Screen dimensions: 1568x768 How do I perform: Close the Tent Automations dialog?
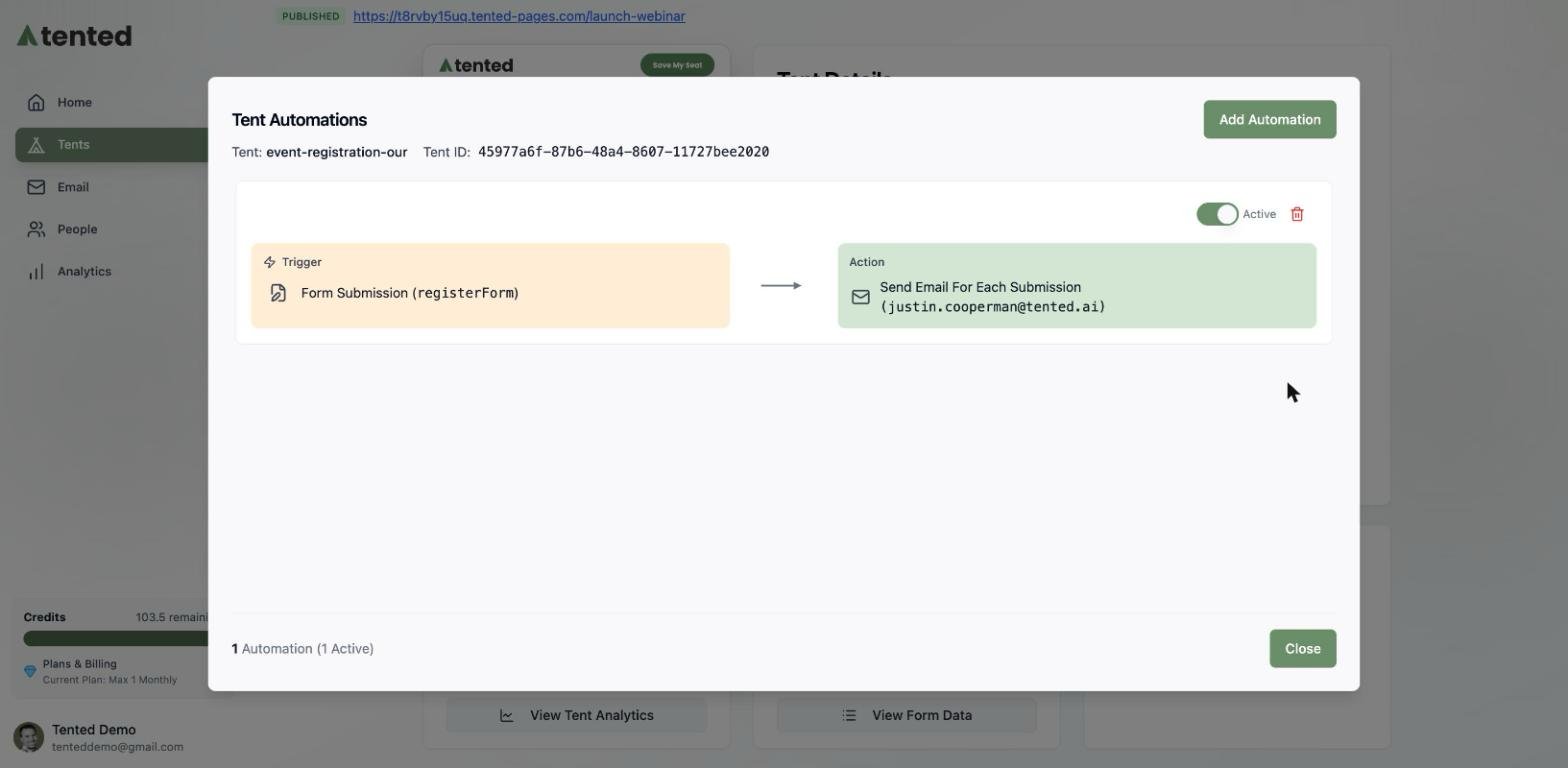click(1302, 648)
